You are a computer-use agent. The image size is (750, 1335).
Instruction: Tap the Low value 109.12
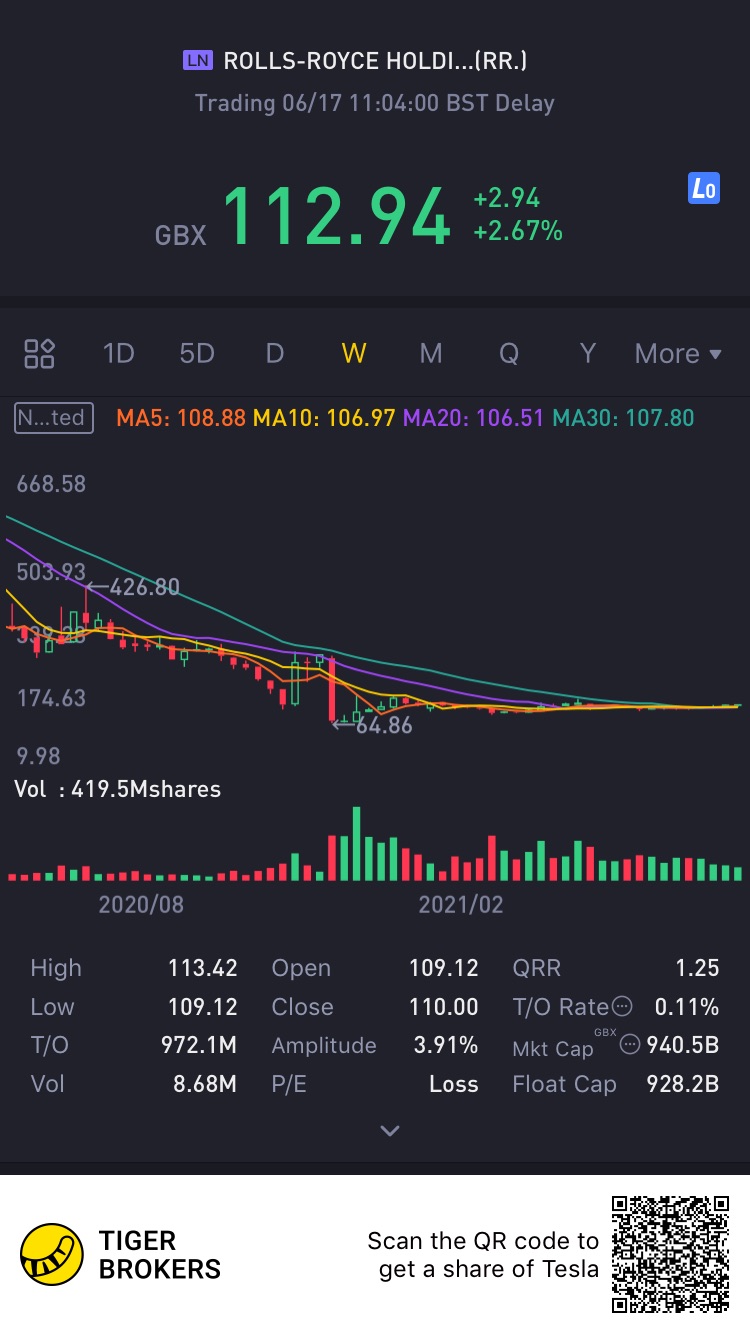tap(203, 1007)
